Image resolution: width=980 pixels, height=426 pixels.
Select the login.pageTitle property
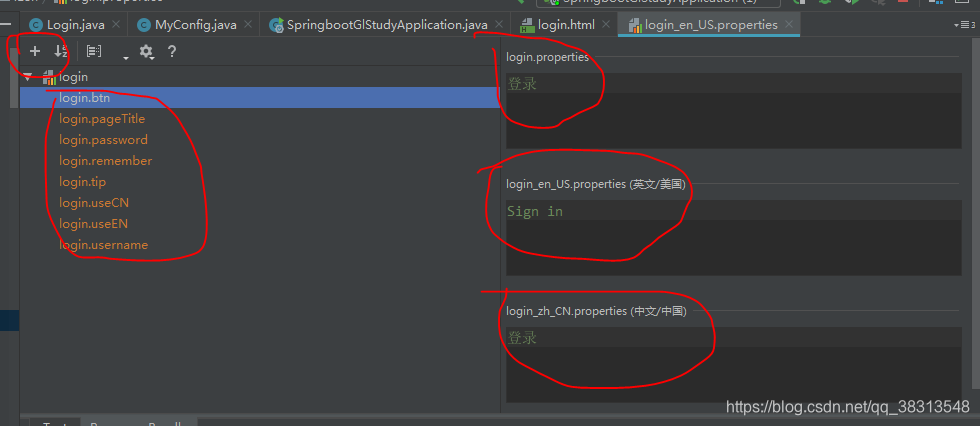[102, 119]
